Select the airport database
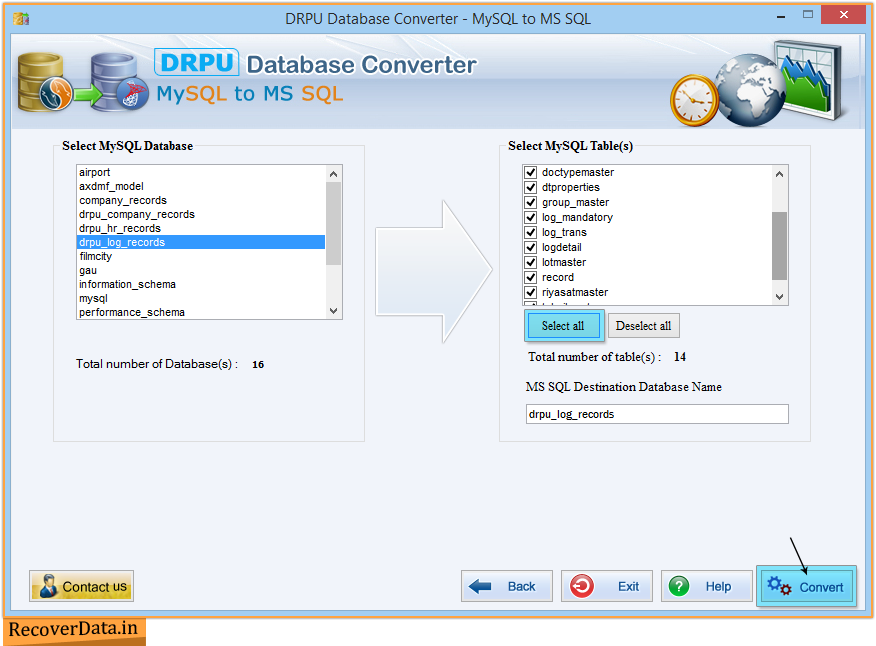 201,172
